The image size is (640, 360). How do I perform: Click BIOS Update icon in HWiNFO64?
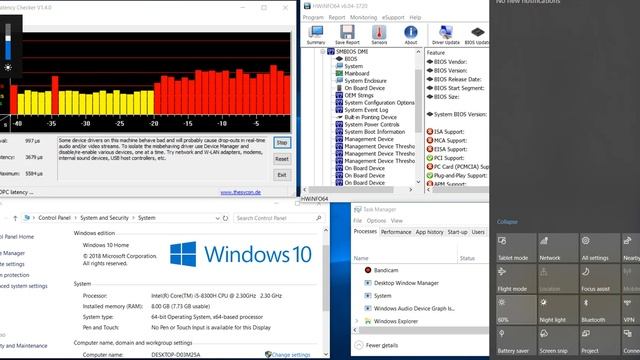coord(477,35)
